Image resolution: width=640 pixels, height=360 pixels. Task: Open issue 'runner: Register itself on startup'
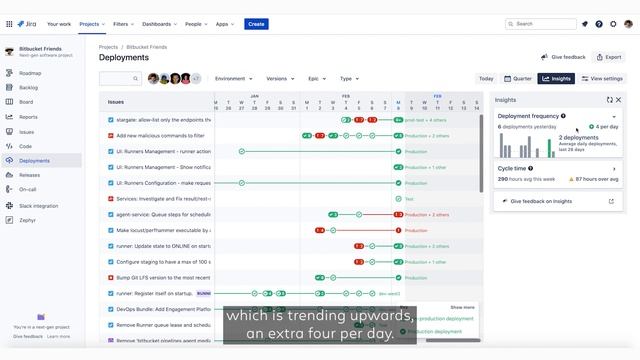154,293
